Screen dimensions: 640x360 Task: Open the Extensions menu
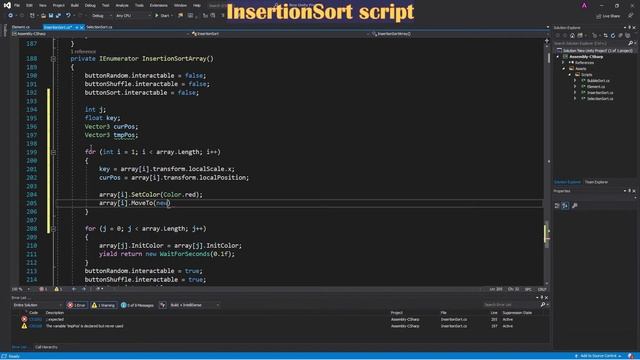[x=159, y=5]
